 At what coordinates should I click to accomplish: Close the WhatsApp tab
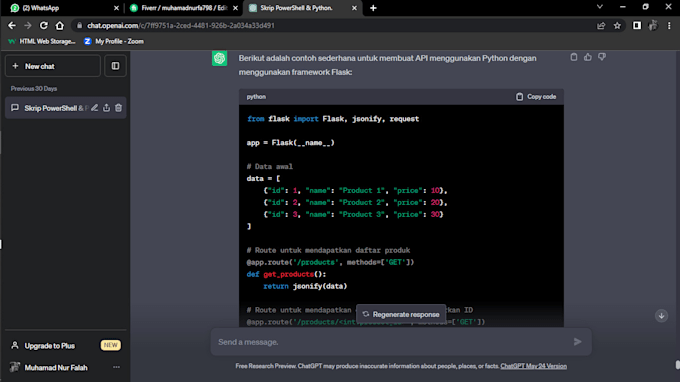[x=116, y=8]
